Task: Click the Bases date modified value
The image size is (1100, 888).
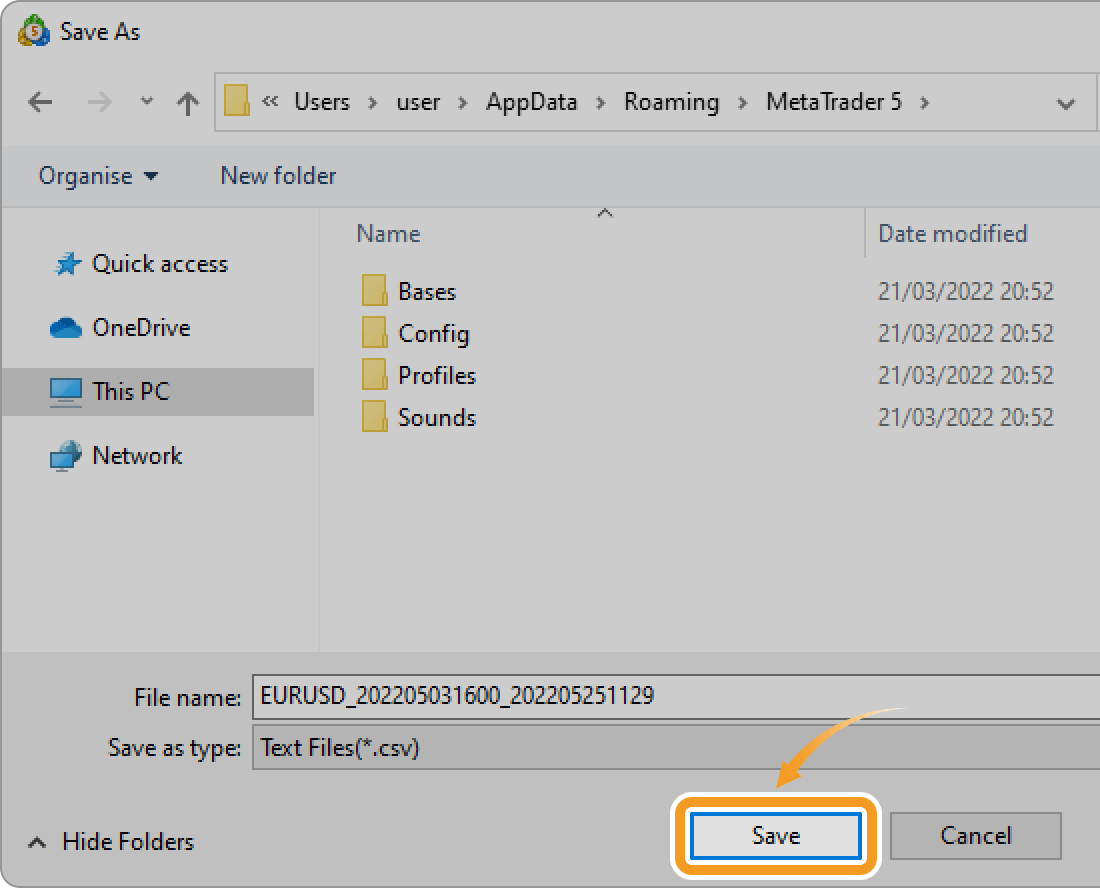Action: (965, 291)
